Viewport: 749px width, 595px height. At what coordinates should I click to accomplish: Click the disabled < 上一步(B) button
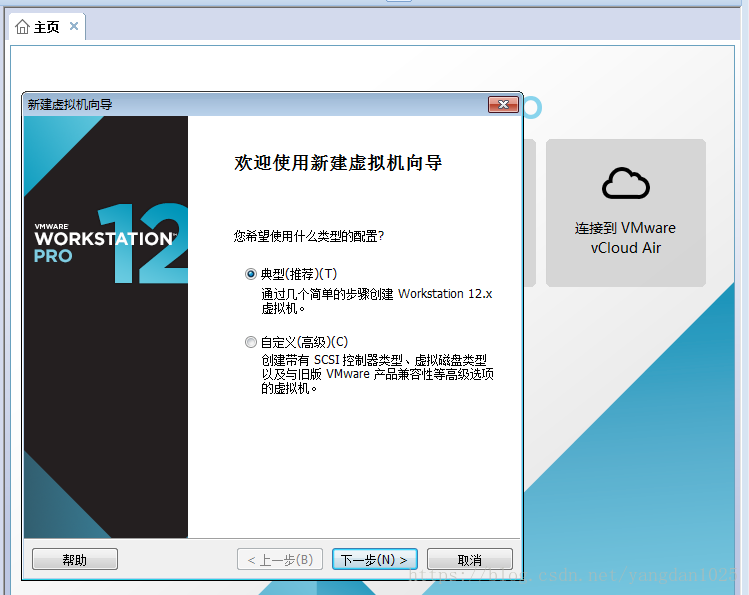point(280,559)
